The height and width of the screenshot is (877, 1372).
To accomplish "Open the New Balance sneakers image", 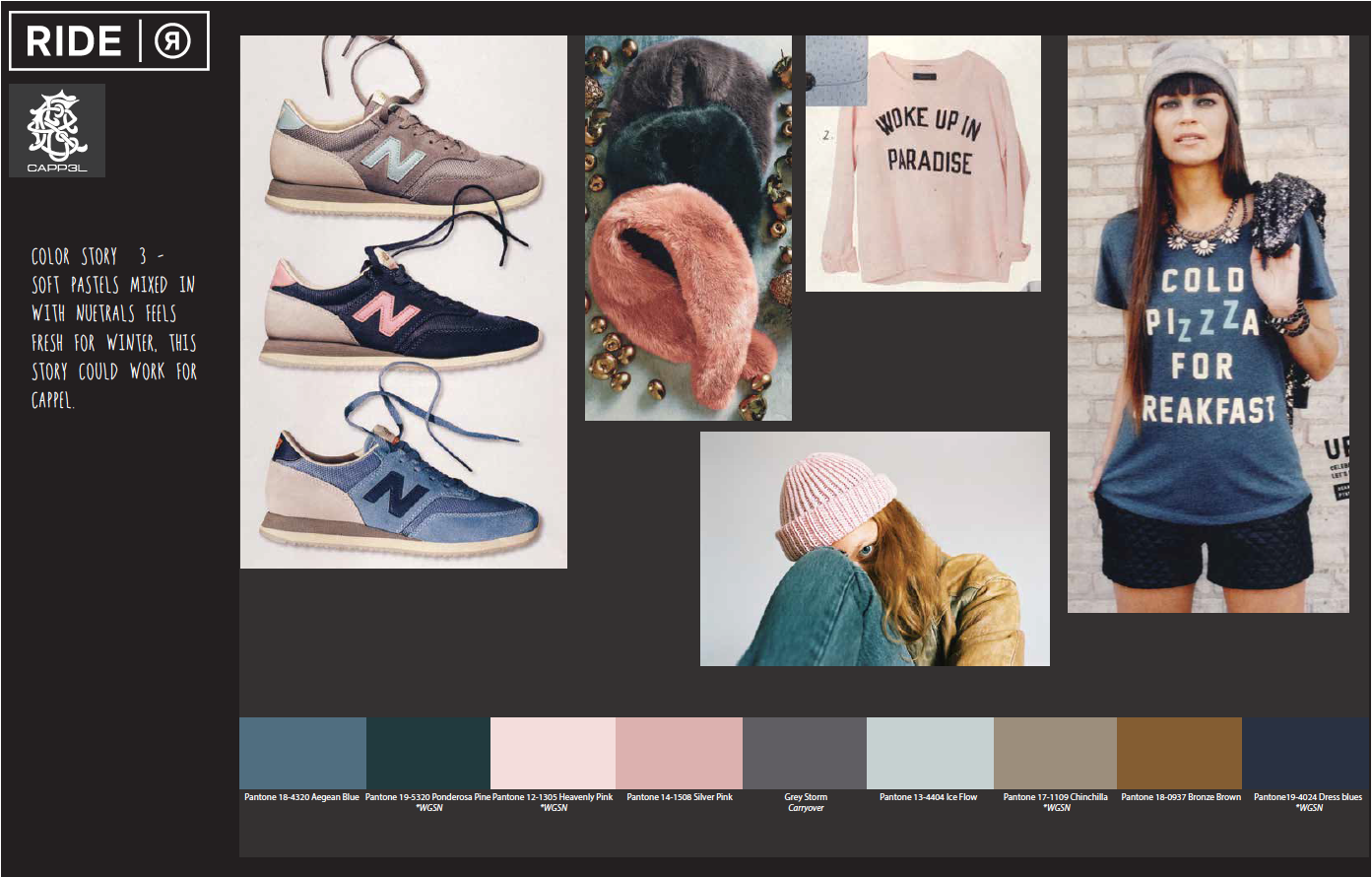I will [x=404, y=302].
